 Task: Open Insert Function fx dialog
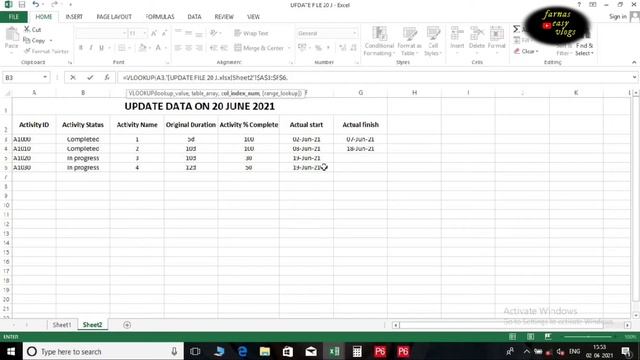point(107,77)
